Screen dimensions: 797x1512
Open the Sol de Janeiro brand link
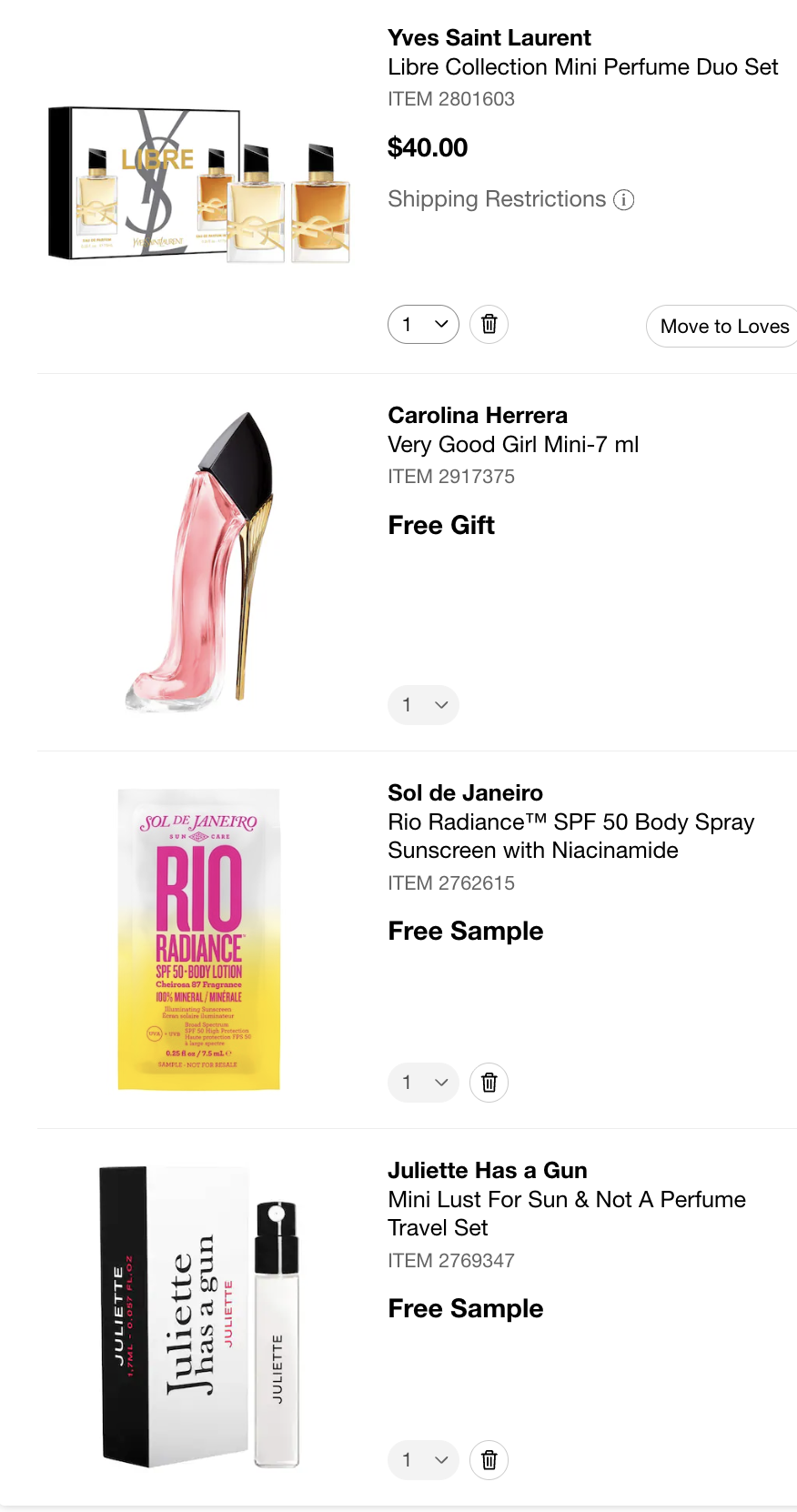pyautogui.click(x=465, y=793)
